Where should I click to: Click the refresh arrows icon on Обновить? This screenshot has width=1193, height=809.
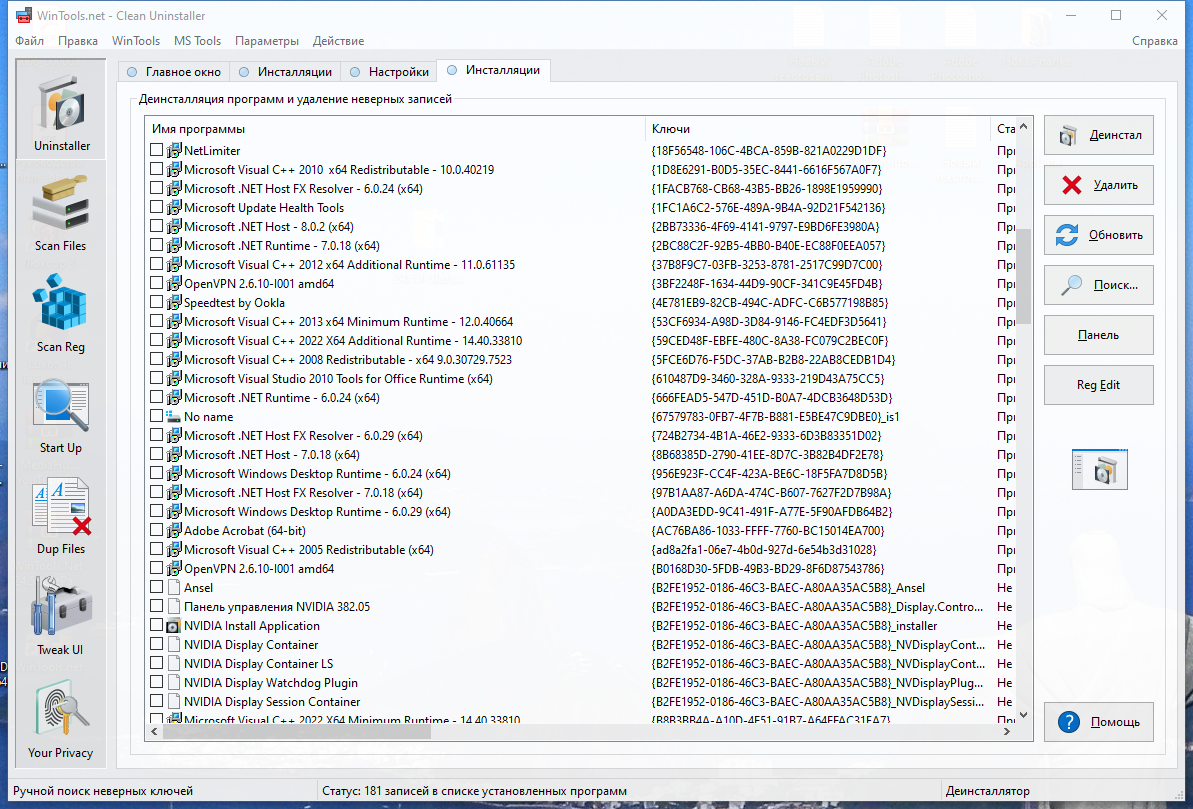tap(1067, 235)
